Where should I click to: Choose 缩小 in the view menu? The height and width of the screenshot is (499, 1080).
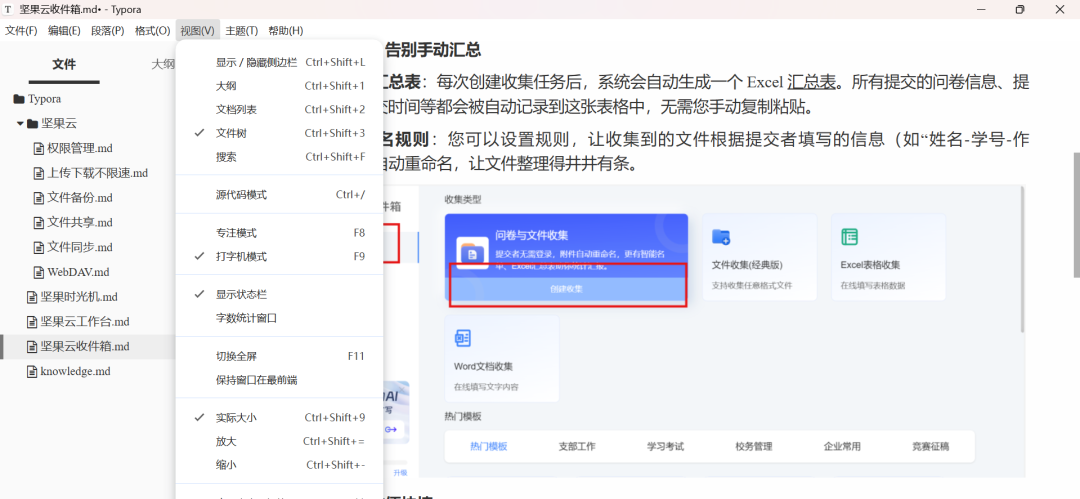(x=280, y=465)
